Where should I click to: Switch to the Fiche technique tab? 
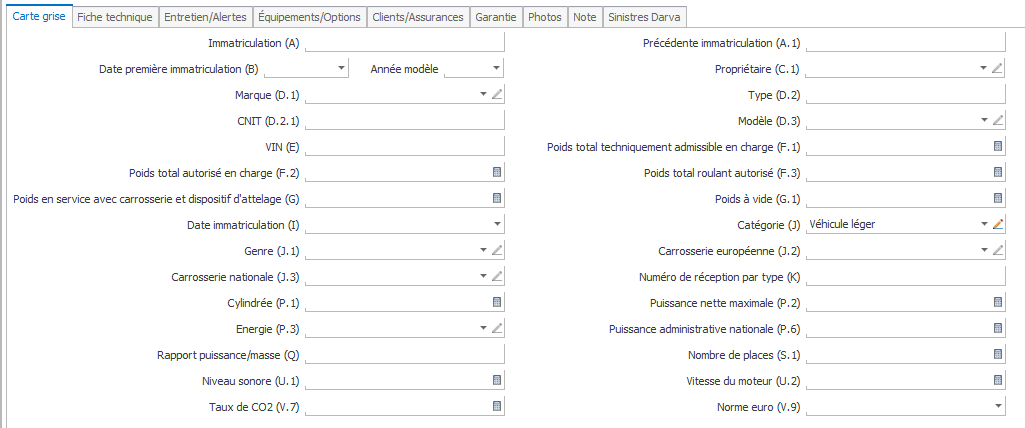click(x=115, y=17)
